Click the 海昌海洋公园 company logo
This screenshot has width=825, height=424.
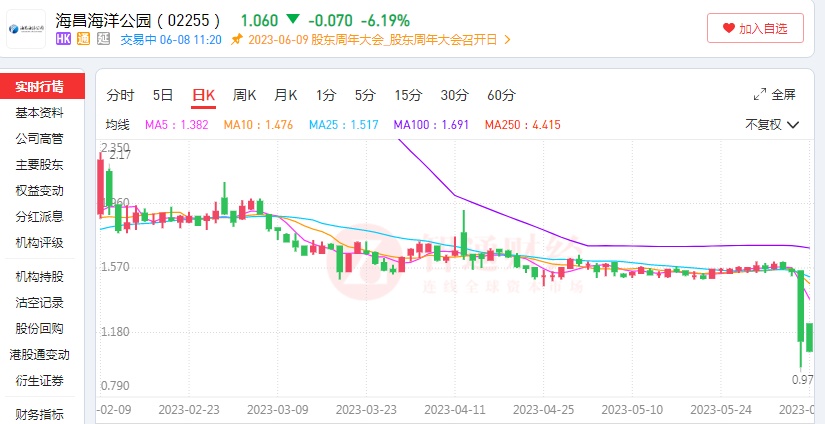(26, 29)
